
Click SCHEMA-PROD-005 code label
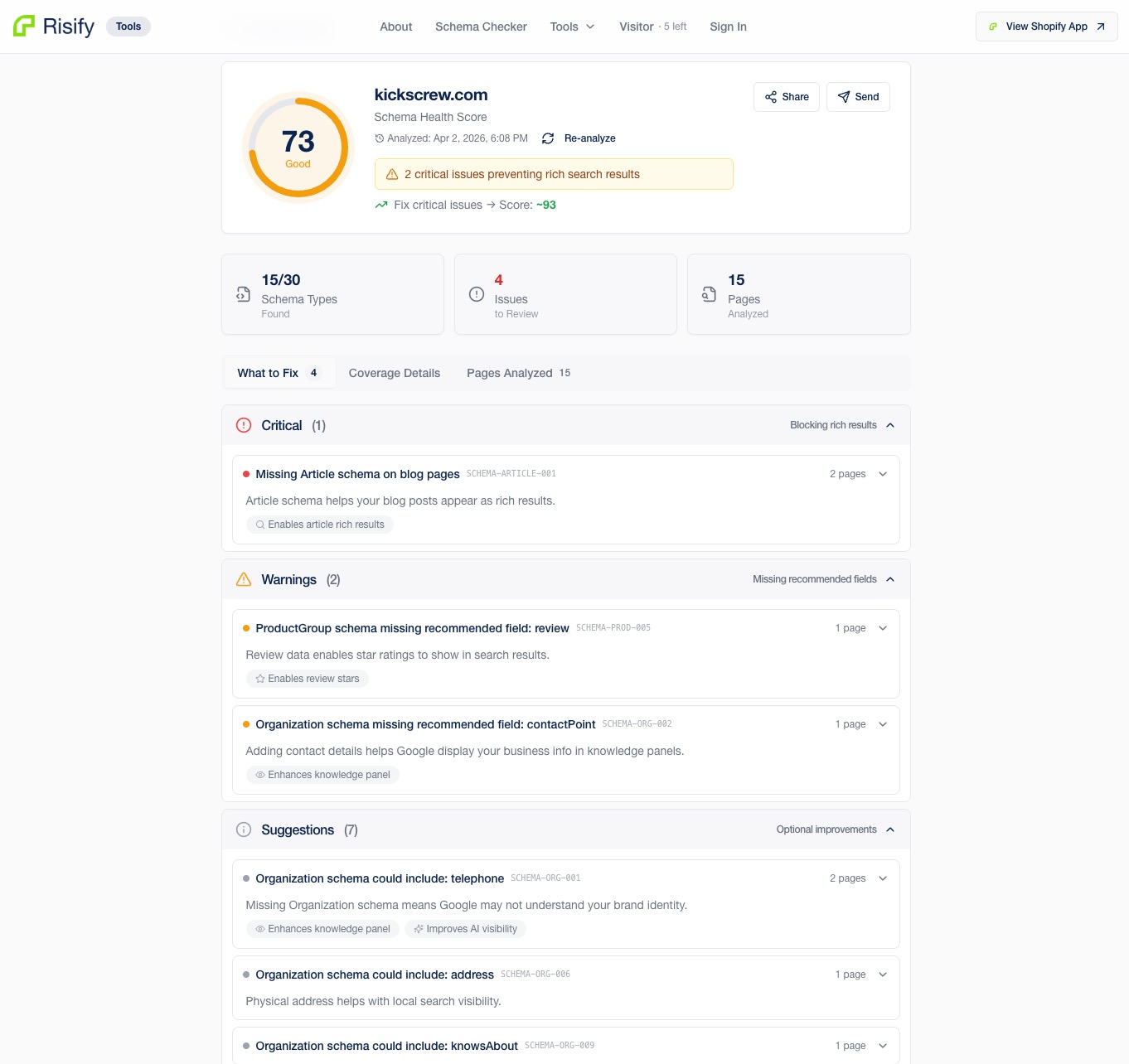click(x=613, y=628)
